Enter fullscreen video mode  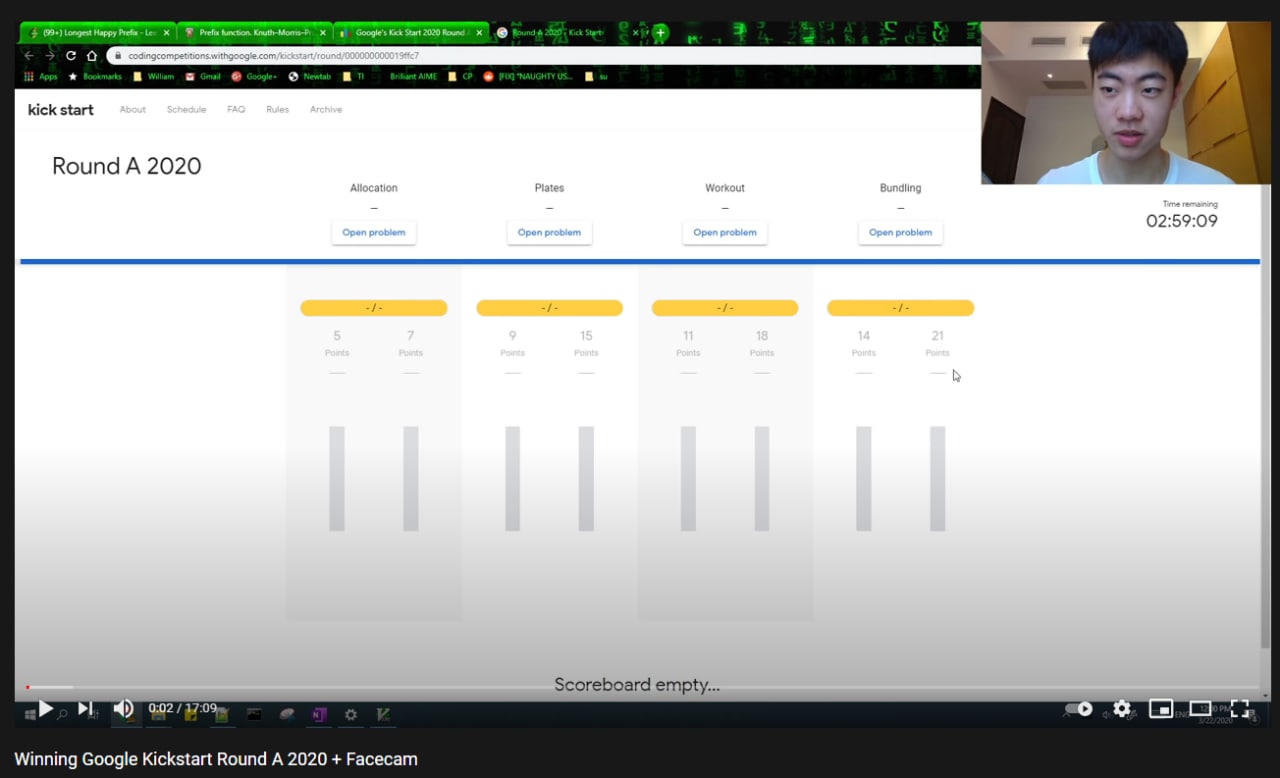pyautogui.click(x=1239, y=709)
